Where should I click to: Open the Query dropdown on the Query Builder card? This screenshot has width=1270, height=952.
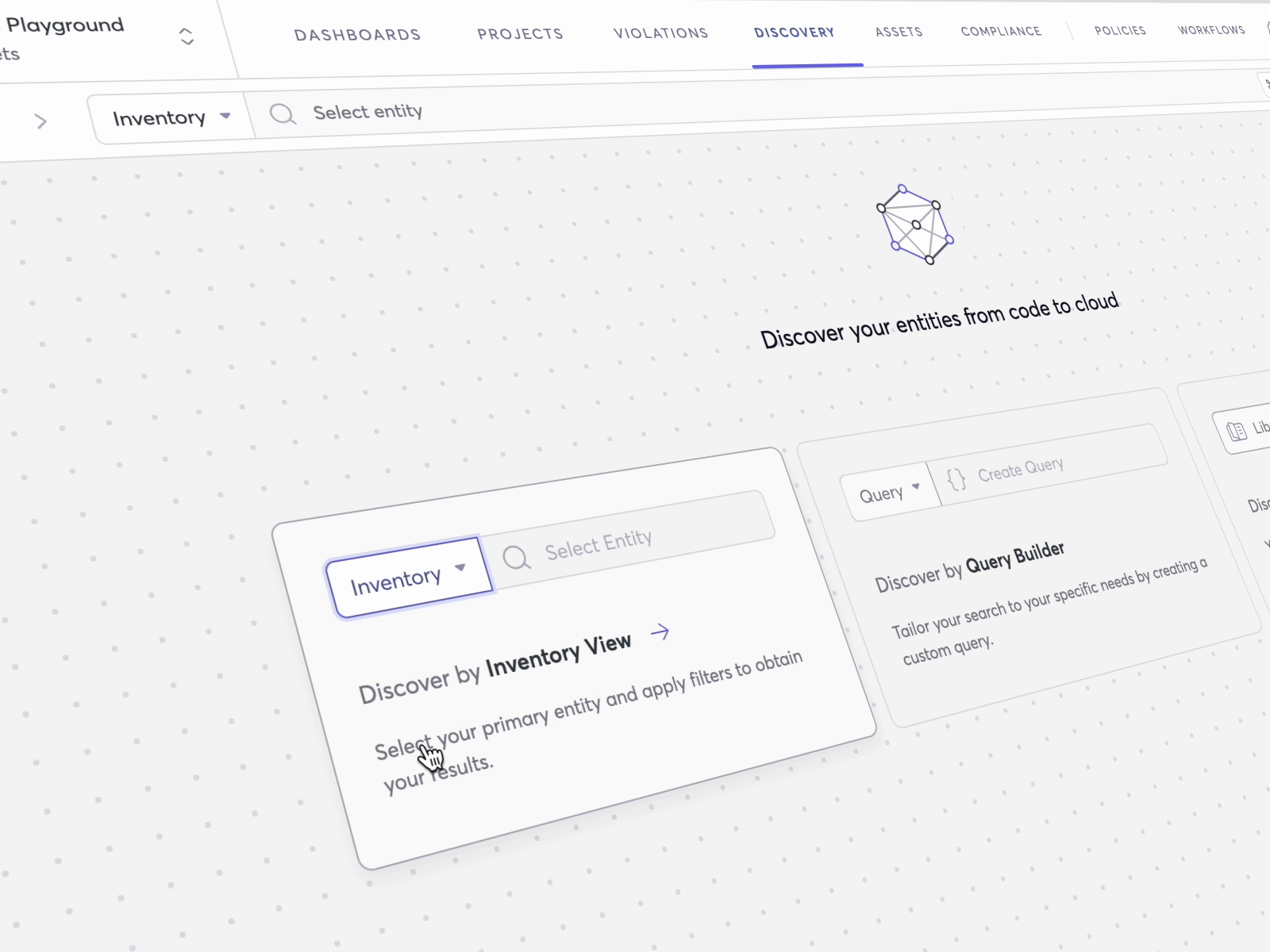tap(889, 490)
